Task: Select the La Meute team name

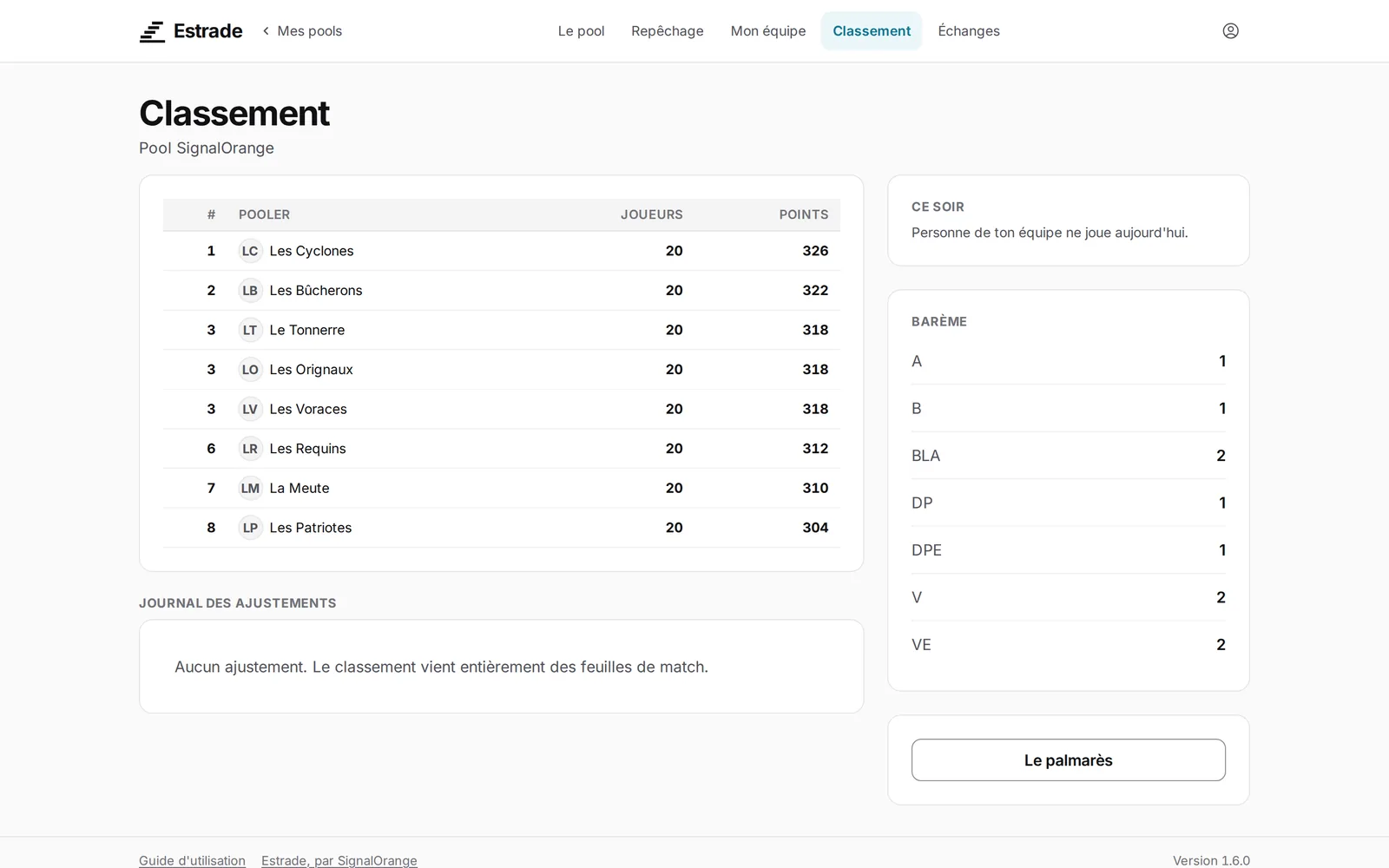Action: click(x=300, y=488)
